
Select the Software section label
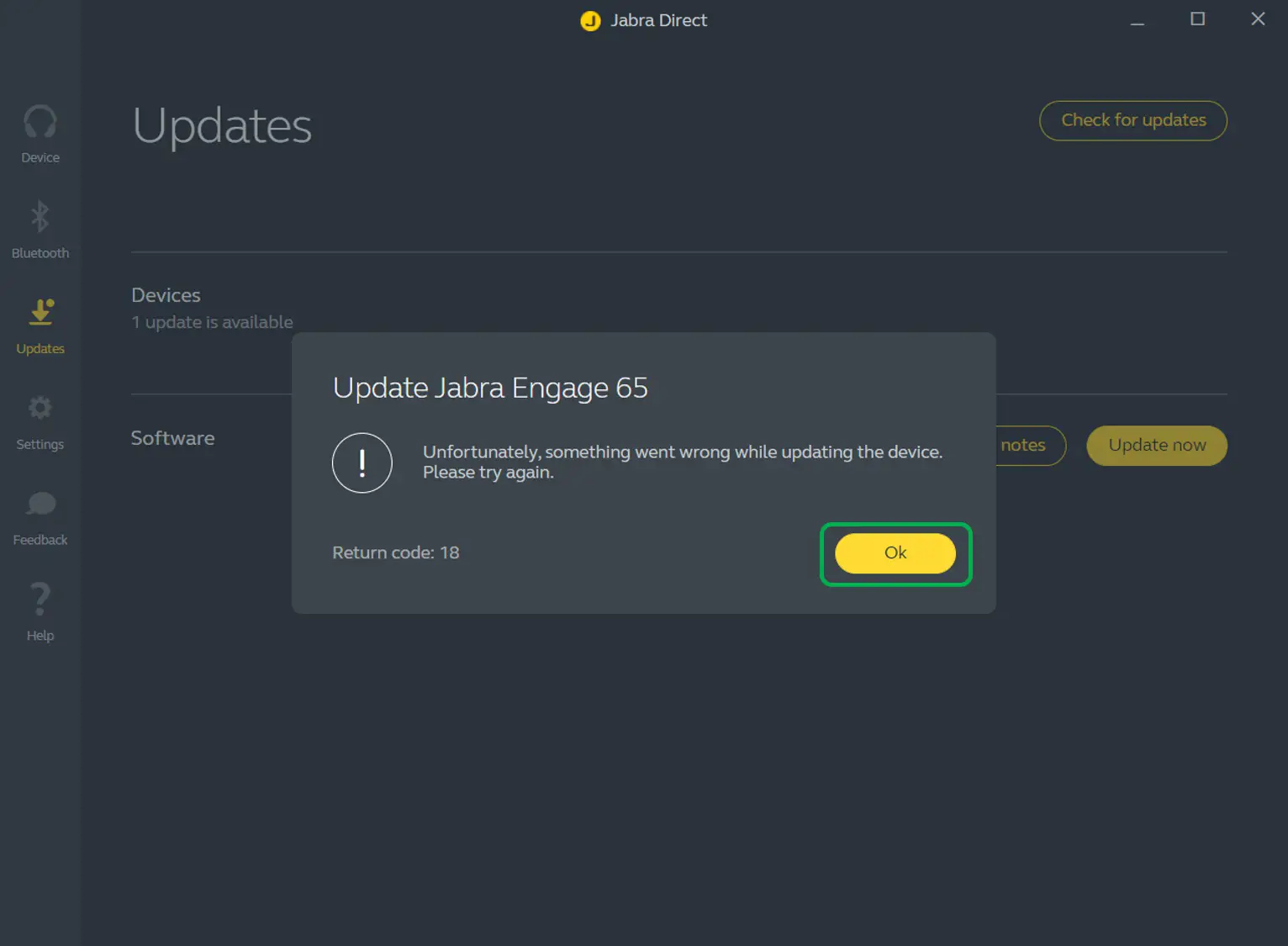(x=172, y=437)
